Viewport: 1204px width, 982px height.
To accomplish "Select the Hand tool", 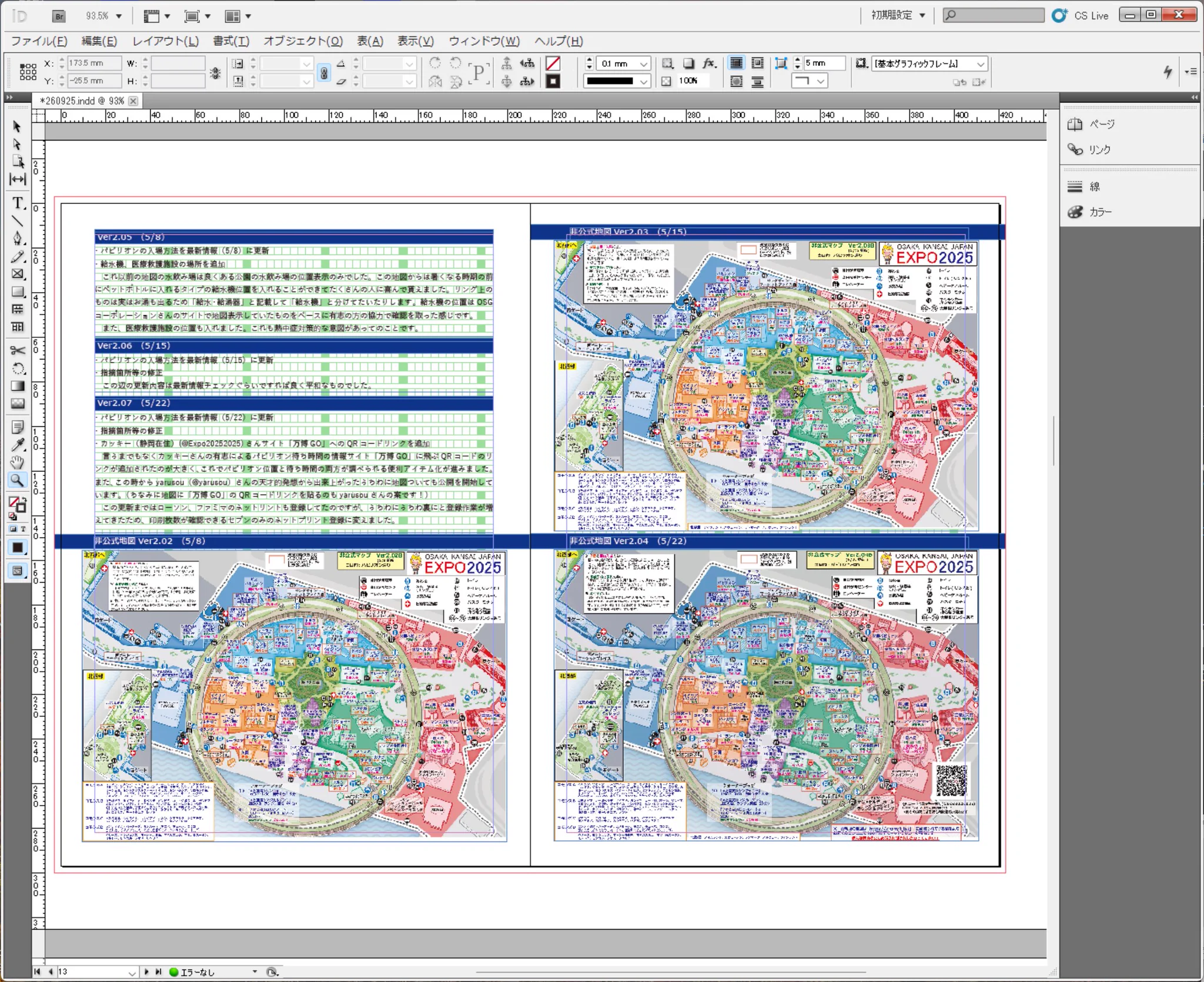I will (18, 462).
